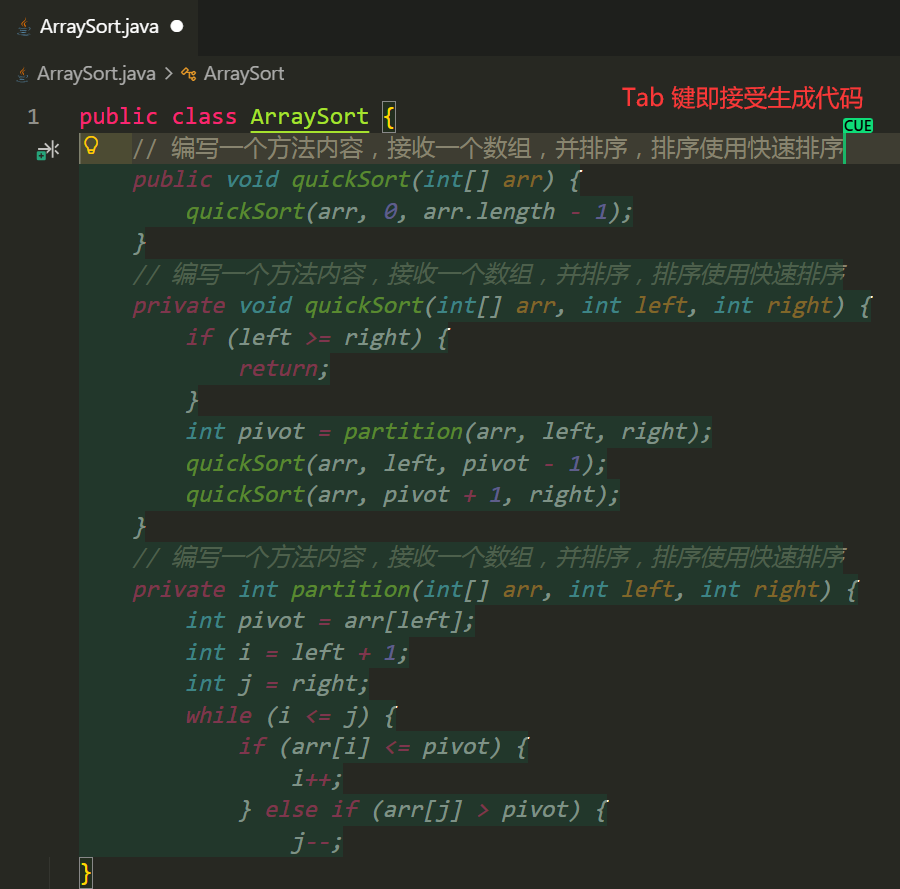Click the green AI caret icon in the gutter
Screen dimensions: 900x889
pyautogui.click(x=46, y=148)
